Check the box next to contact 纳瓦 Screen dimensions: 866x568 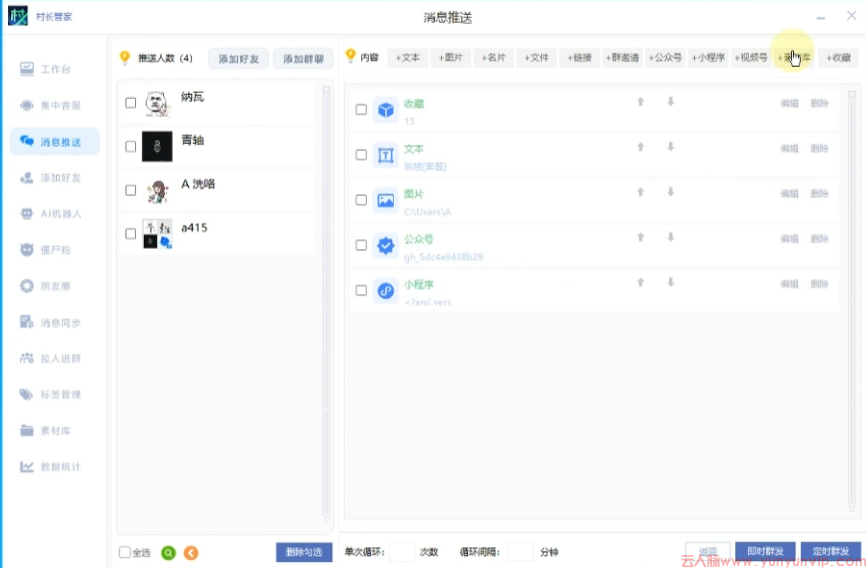point(131,103)
